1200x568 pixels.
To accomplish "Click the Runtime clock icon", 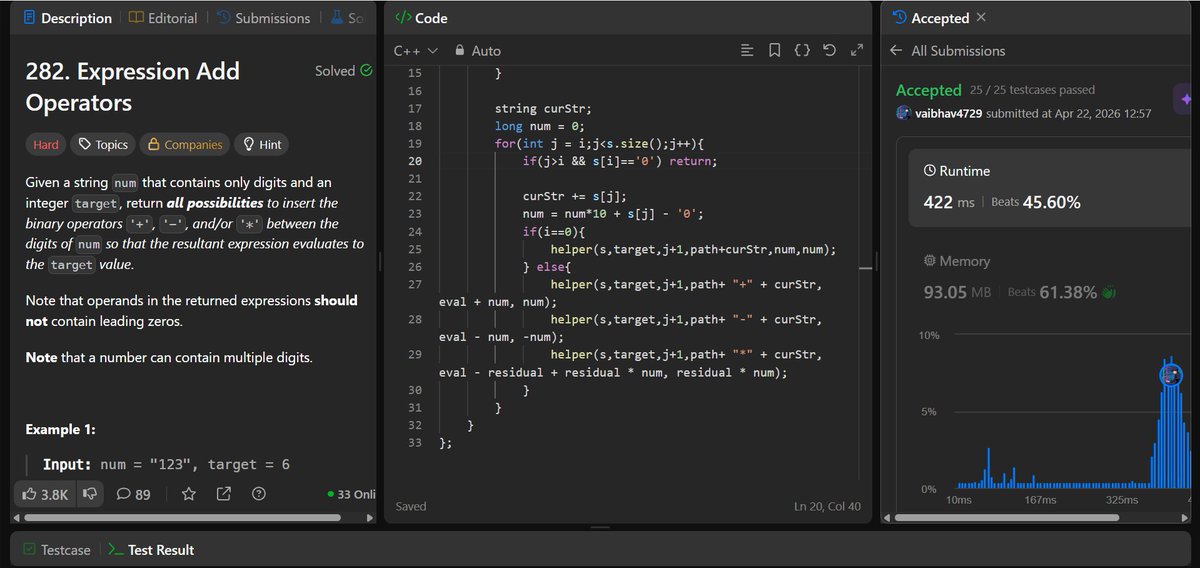I will coord(929,171).
